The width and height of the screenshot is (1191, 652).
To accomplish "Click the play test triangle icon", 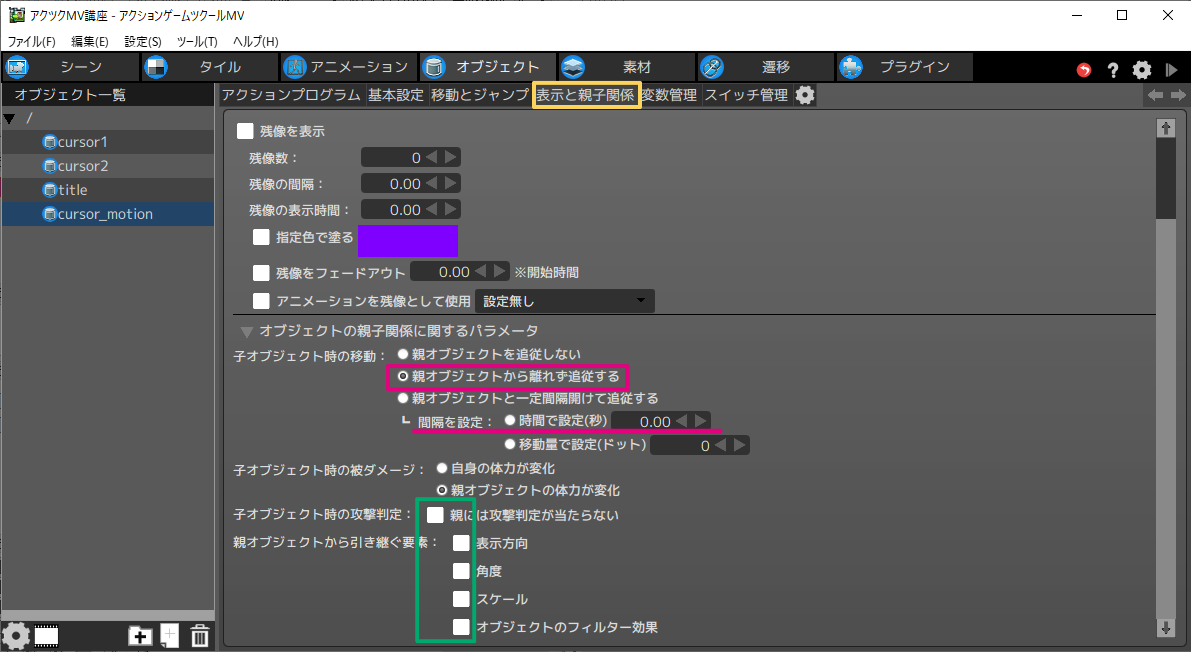I will tap(1171, 70).
